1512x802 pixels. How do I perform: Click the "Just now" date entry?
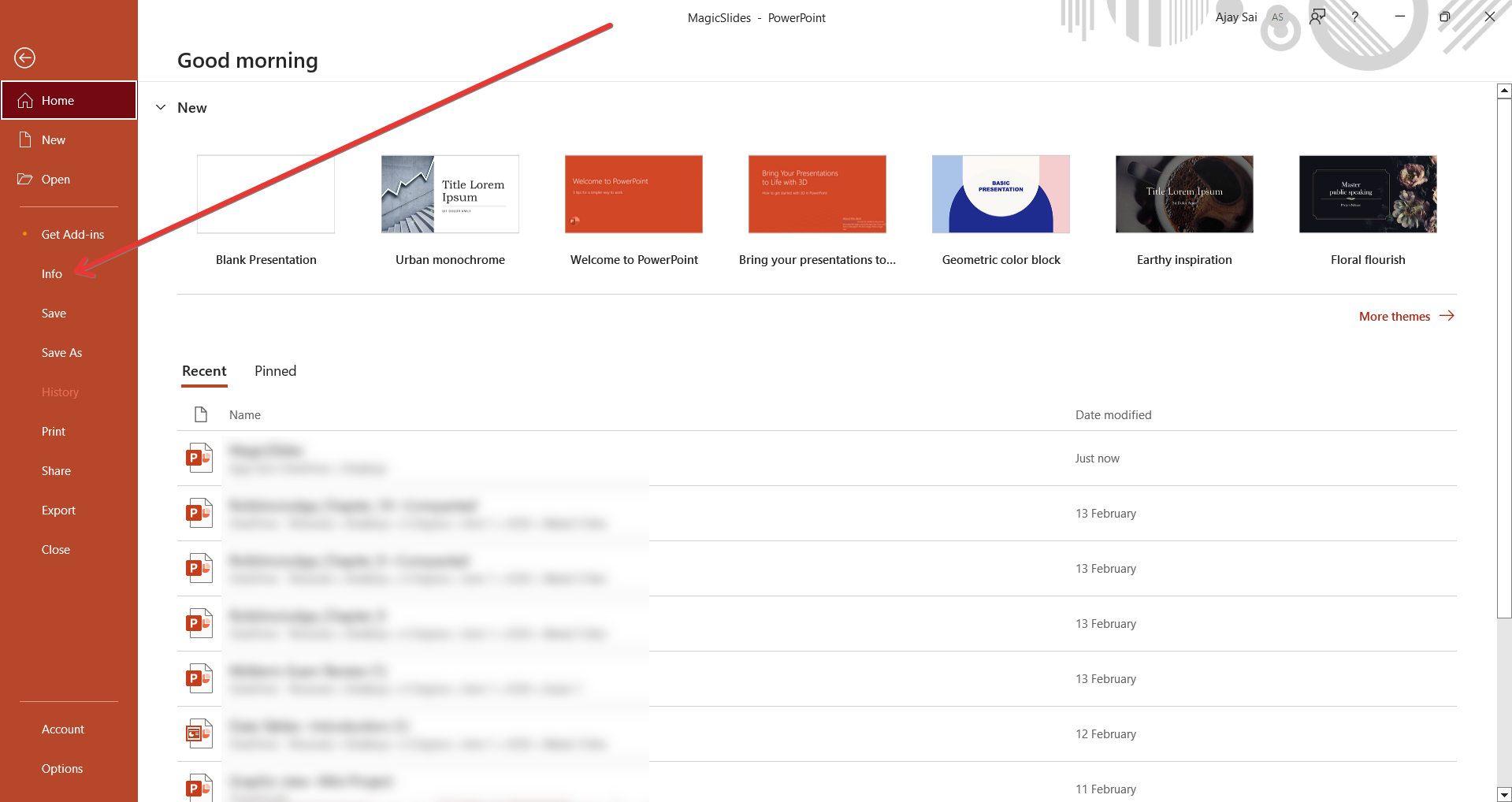(x=1097, y=458)
